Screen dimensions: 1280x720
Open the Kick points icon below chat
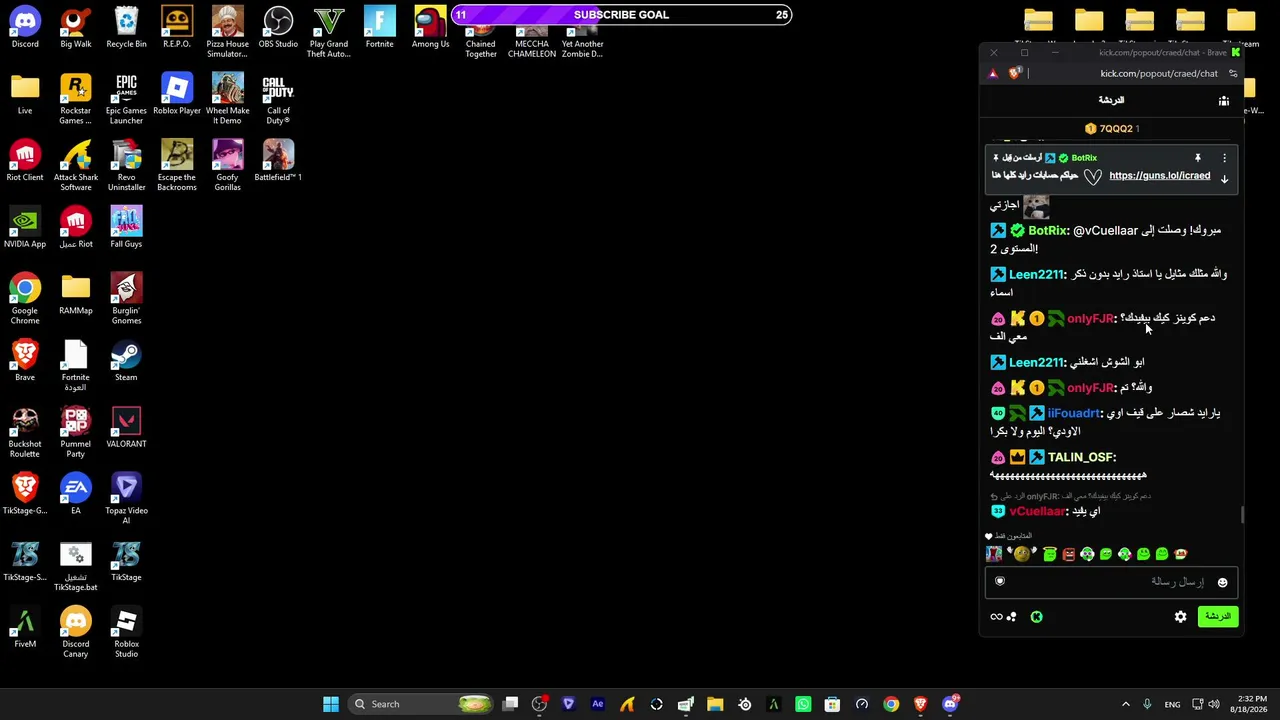coord(1037,617)
